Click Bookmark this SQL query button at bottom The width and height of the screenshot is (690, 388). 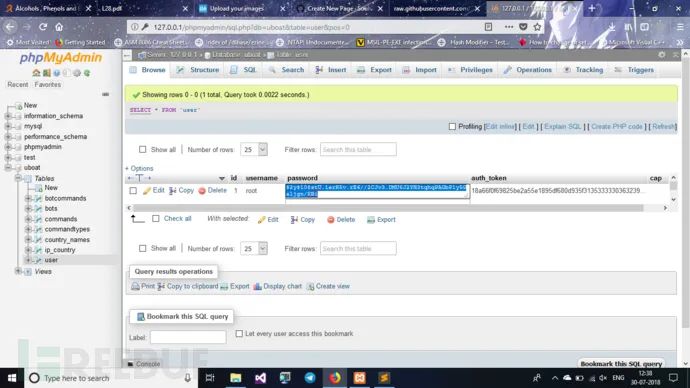pos(621,364)
